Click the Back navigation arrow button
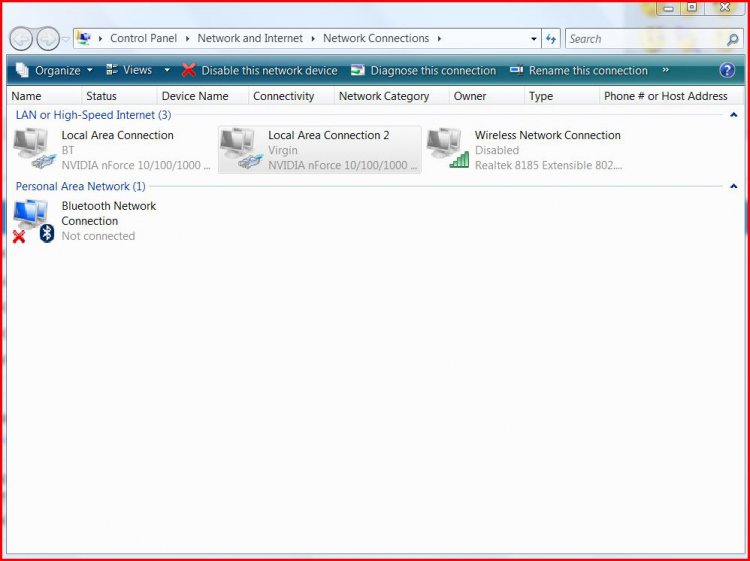This screenshot has width=750, height=561. [x=21, y=39]
